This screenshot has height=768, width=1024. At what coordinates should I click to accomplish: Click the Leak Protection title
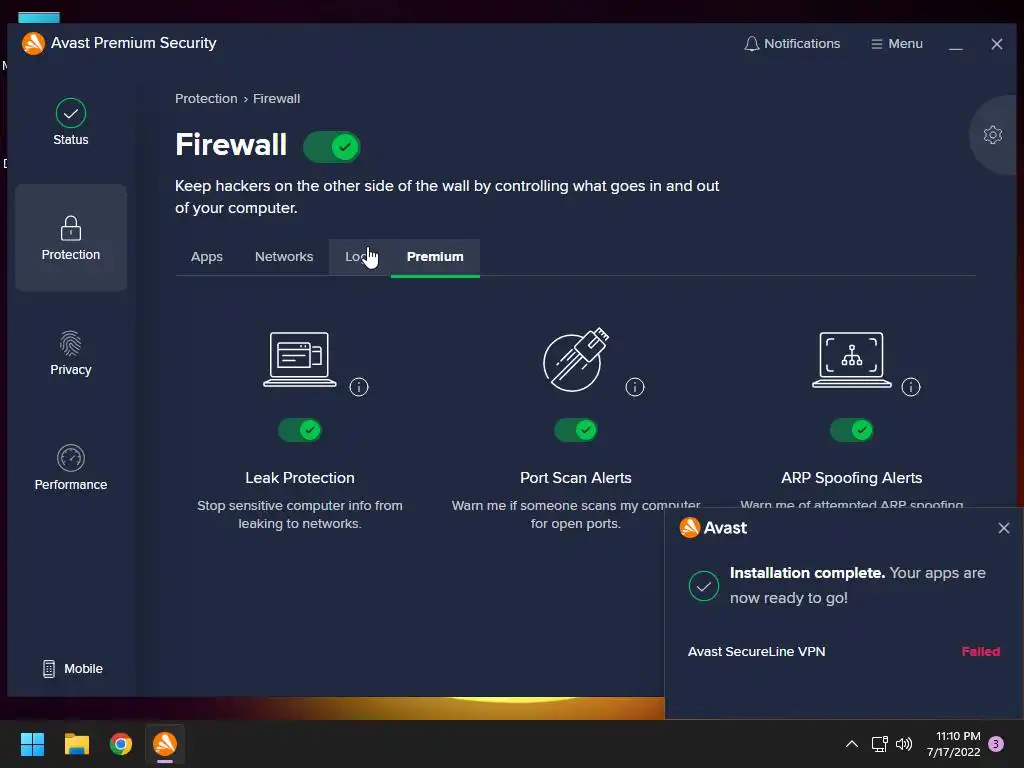tap(300, 478)
